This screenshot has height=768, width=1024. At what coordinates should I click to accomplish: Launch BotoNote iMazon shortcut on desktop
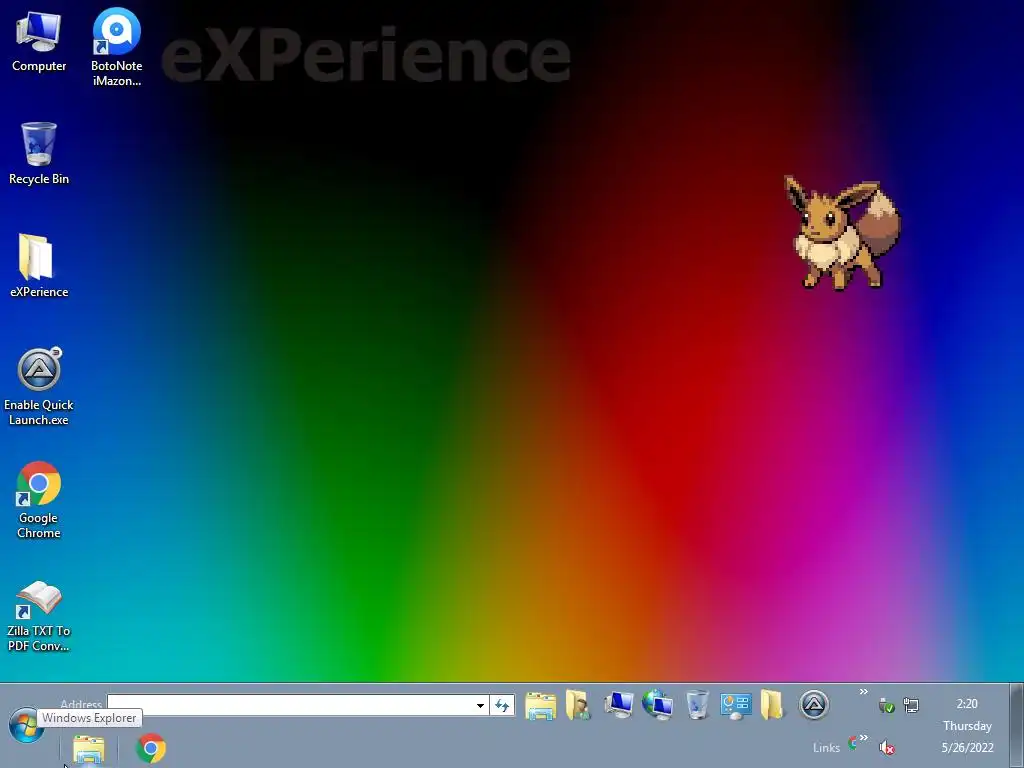[116, 47]
